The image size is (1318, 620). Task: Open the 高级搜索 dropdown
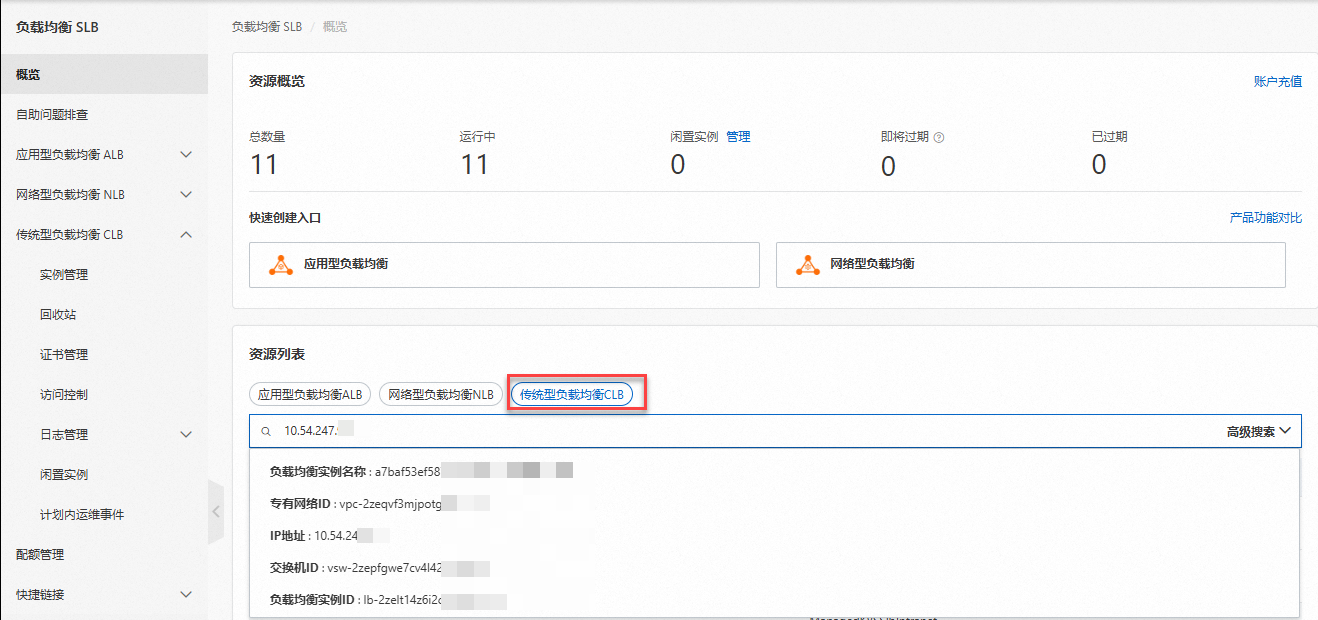pyautogui.click(x=1259, y=431)
